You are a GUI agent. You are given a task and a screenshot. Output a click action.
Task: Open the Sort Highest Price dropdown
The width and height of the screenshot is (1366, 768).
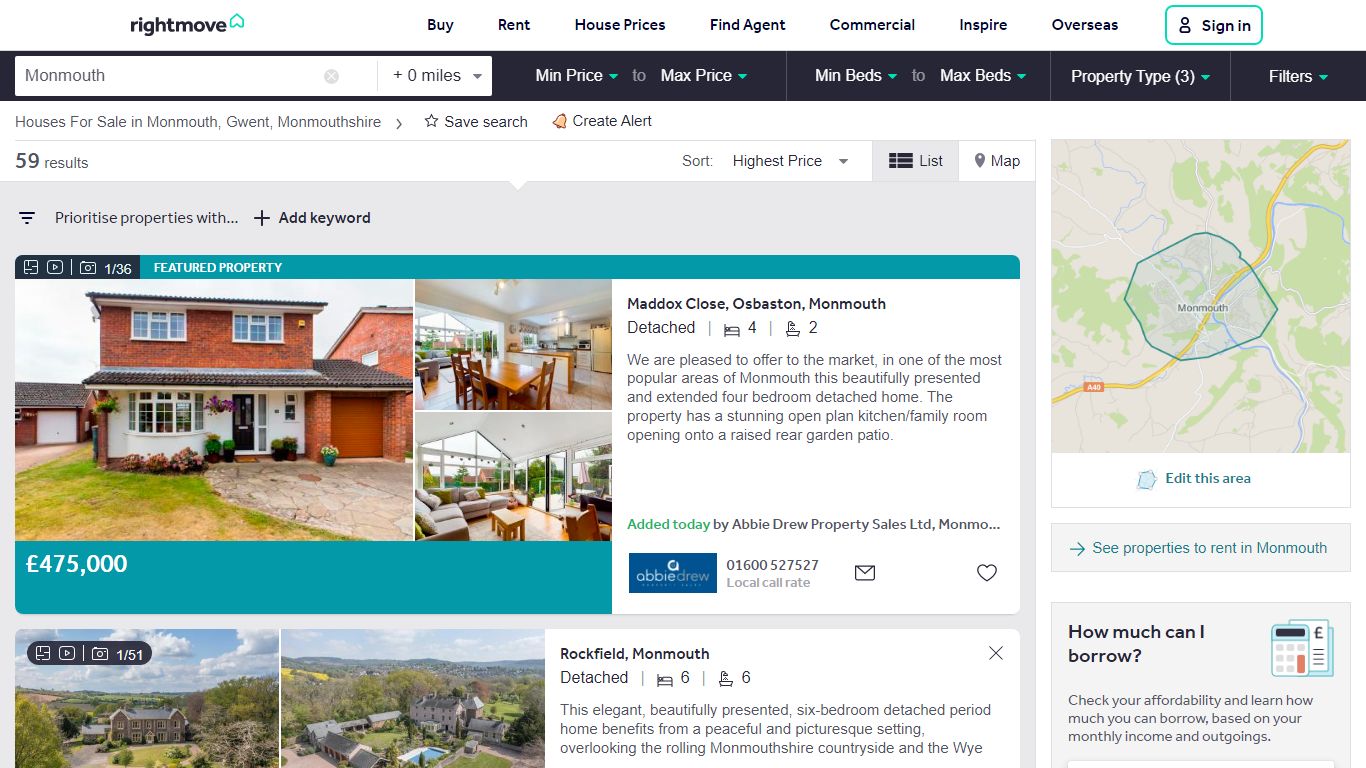pos(790,161)
